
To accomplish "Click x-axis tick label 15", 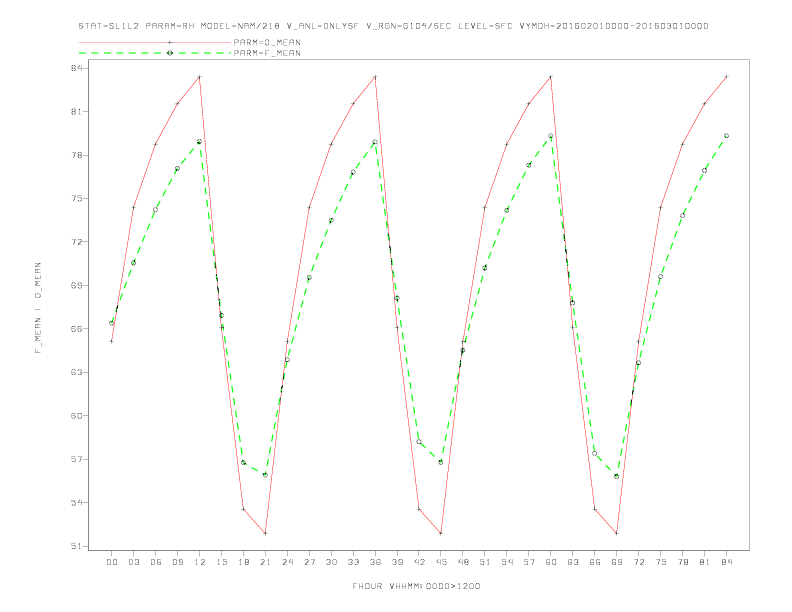I will pyautogui.click(x=221, y=562).
